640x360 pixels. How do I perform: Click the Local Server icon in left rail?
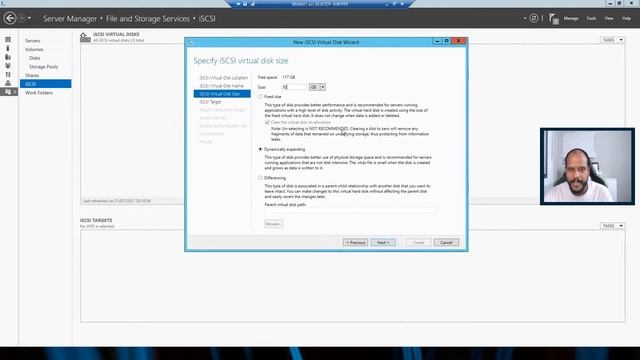coord(8,48)
